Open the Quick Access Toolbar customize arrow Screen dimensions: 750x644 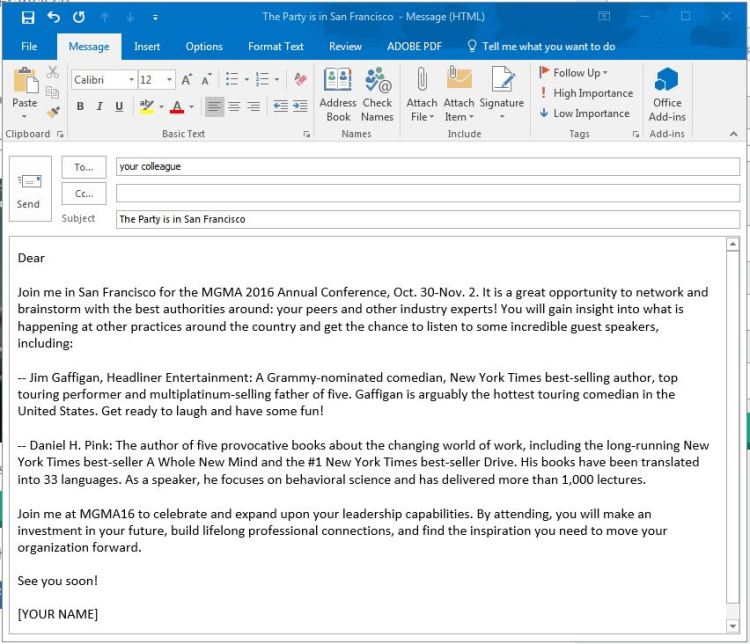pyautogui.click(x=155, y=18)
